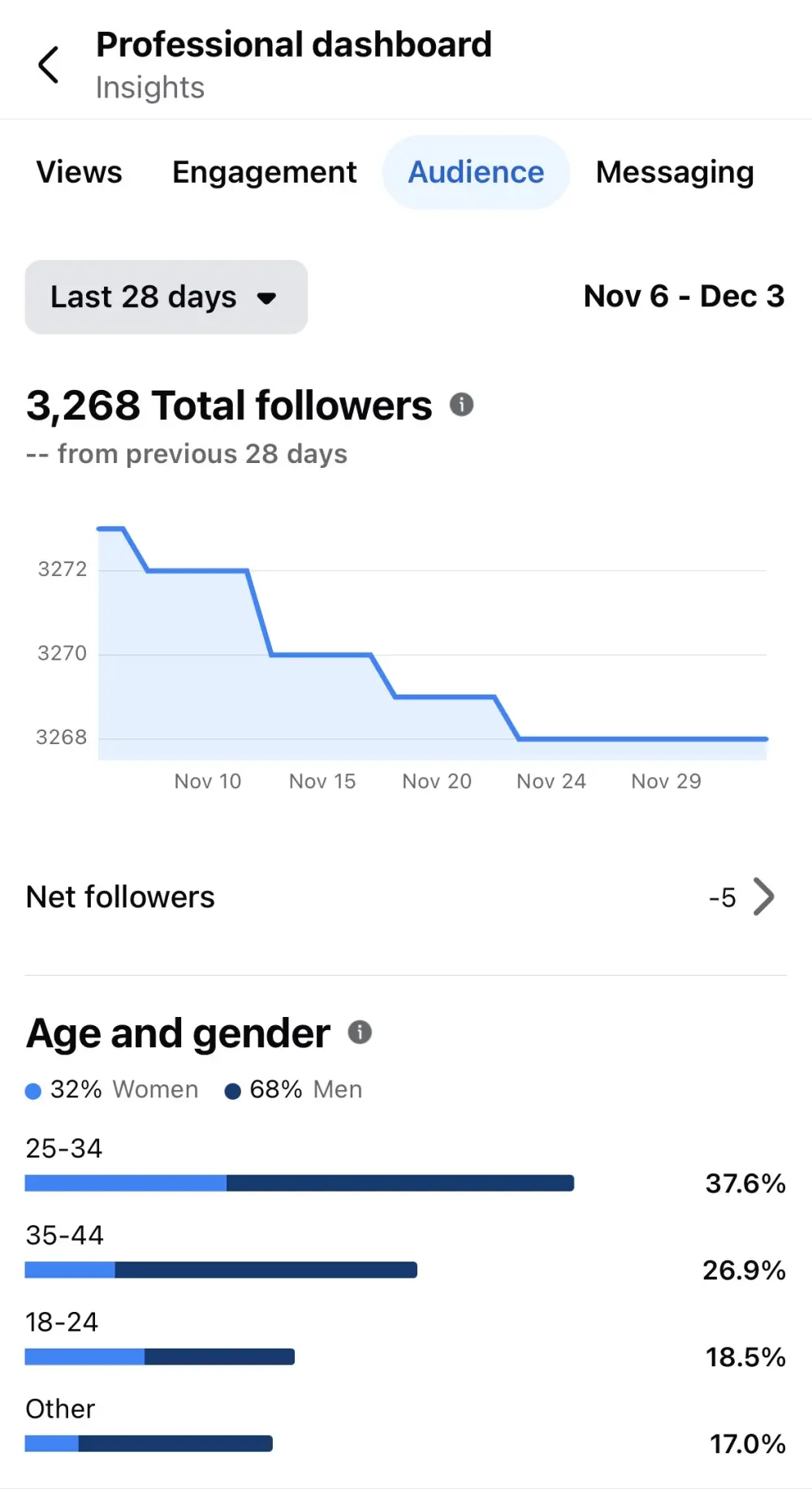Open the Last 28 days dropdown
This screenshot has height=1489, width=812.
pyautogui.click(x=166, y=297)
